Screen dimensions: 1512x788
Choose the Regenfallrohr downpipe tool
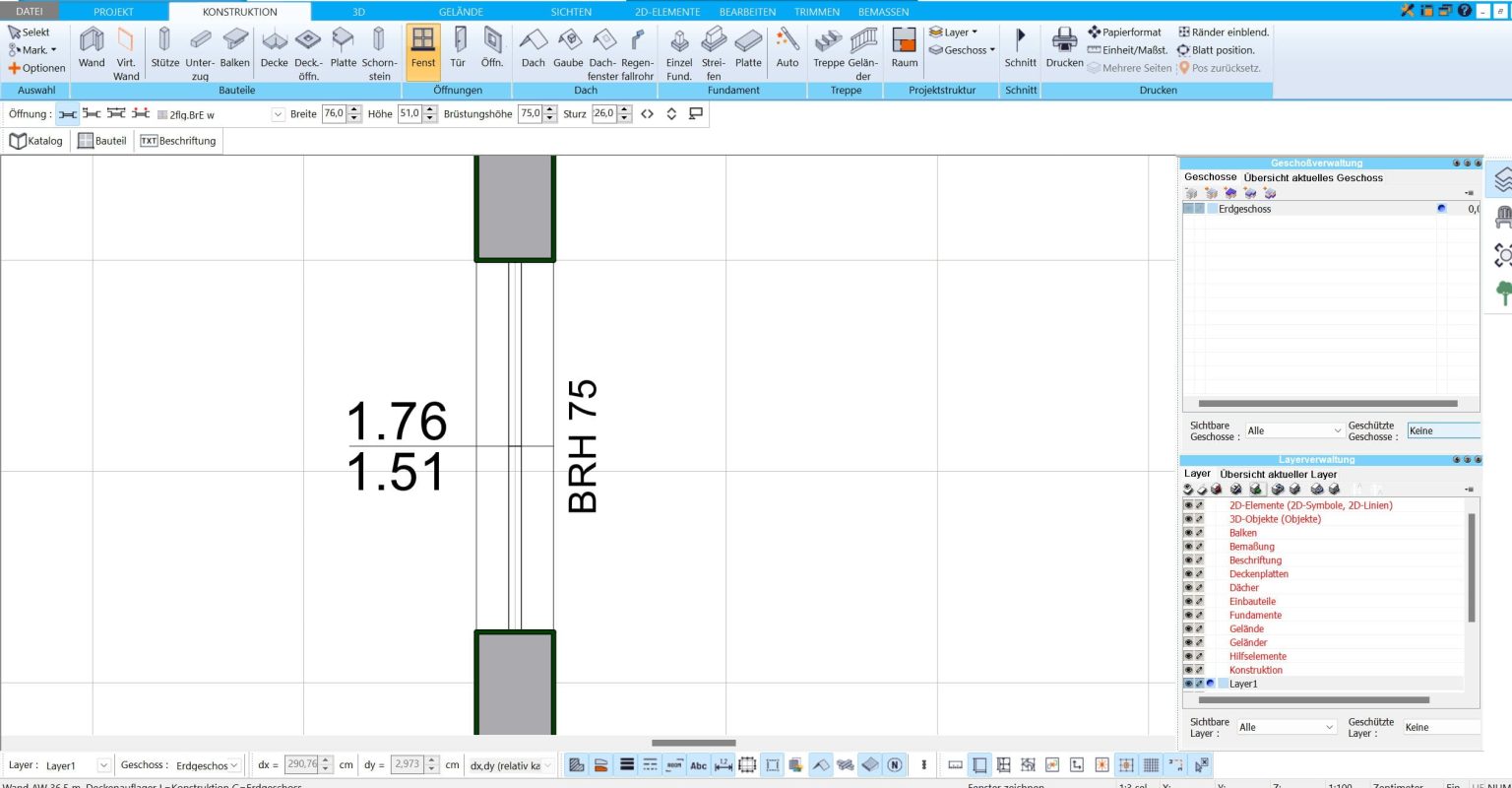638,53
